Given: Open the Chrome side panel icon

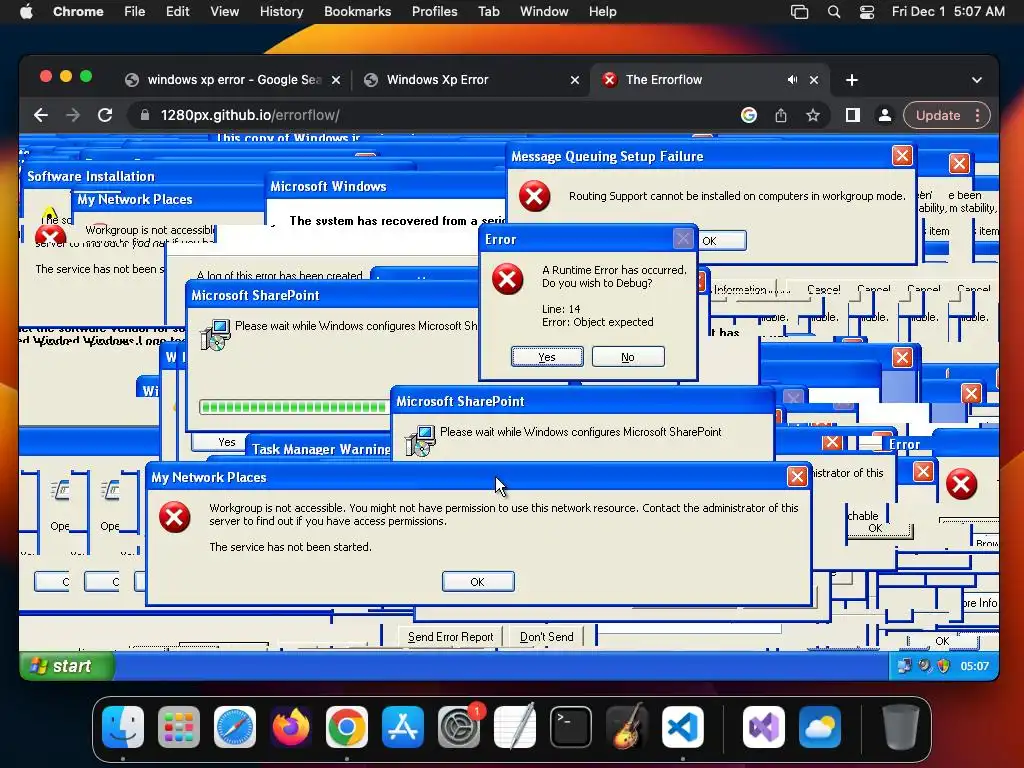Looking at the screenshot, I should pyautogui.click(x=852, y=116).
